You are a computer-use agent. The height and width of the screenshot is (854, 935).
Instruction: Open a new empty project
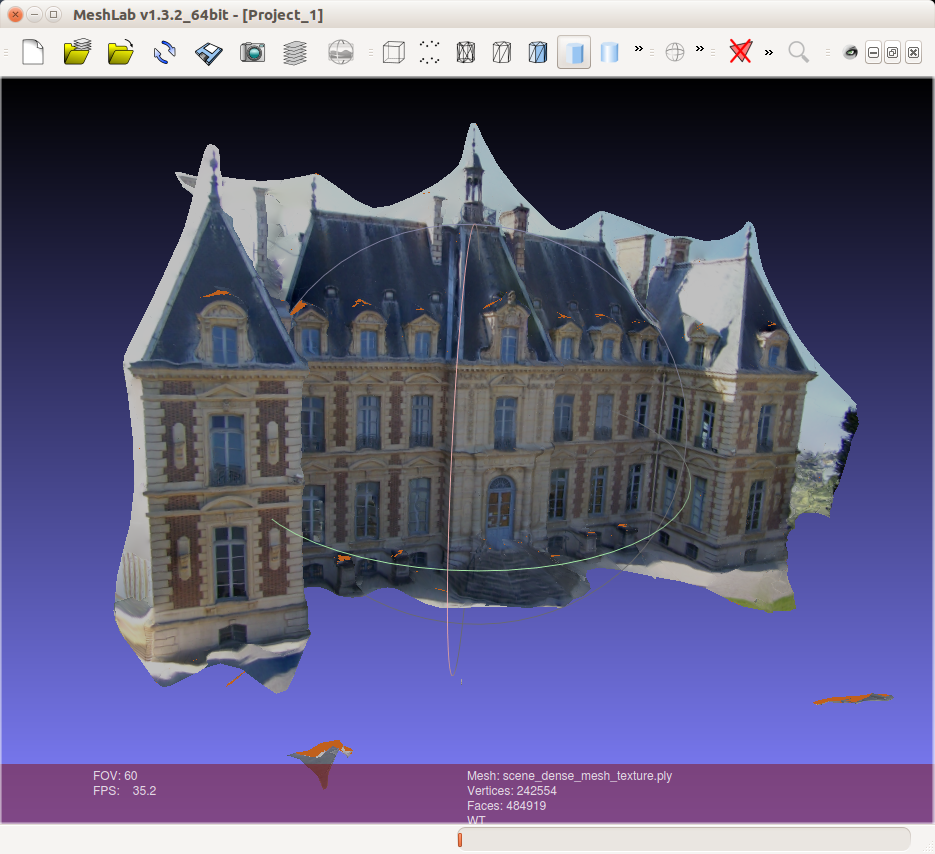click(x=32, y=52)
